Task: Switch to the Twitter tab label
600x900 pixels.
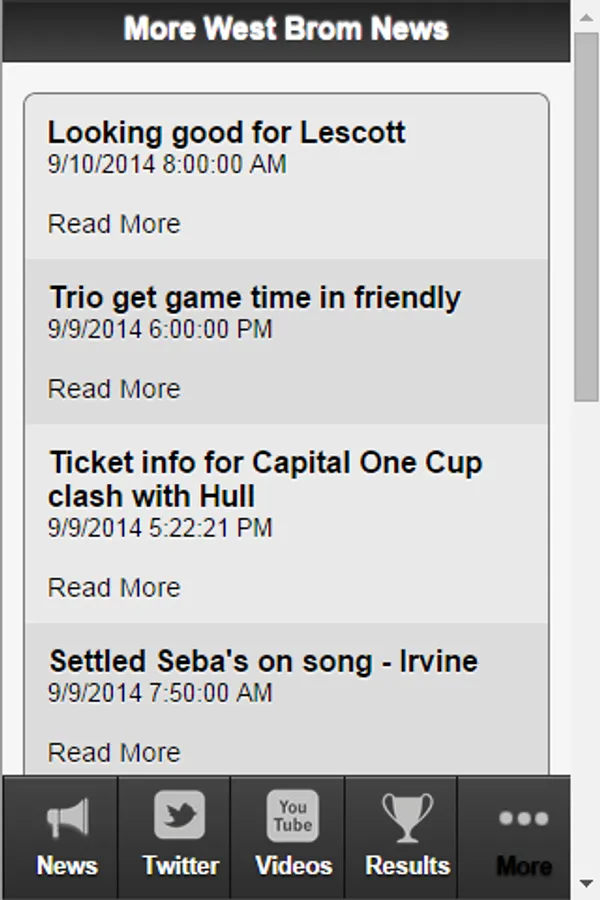Action: pos(180,865)
